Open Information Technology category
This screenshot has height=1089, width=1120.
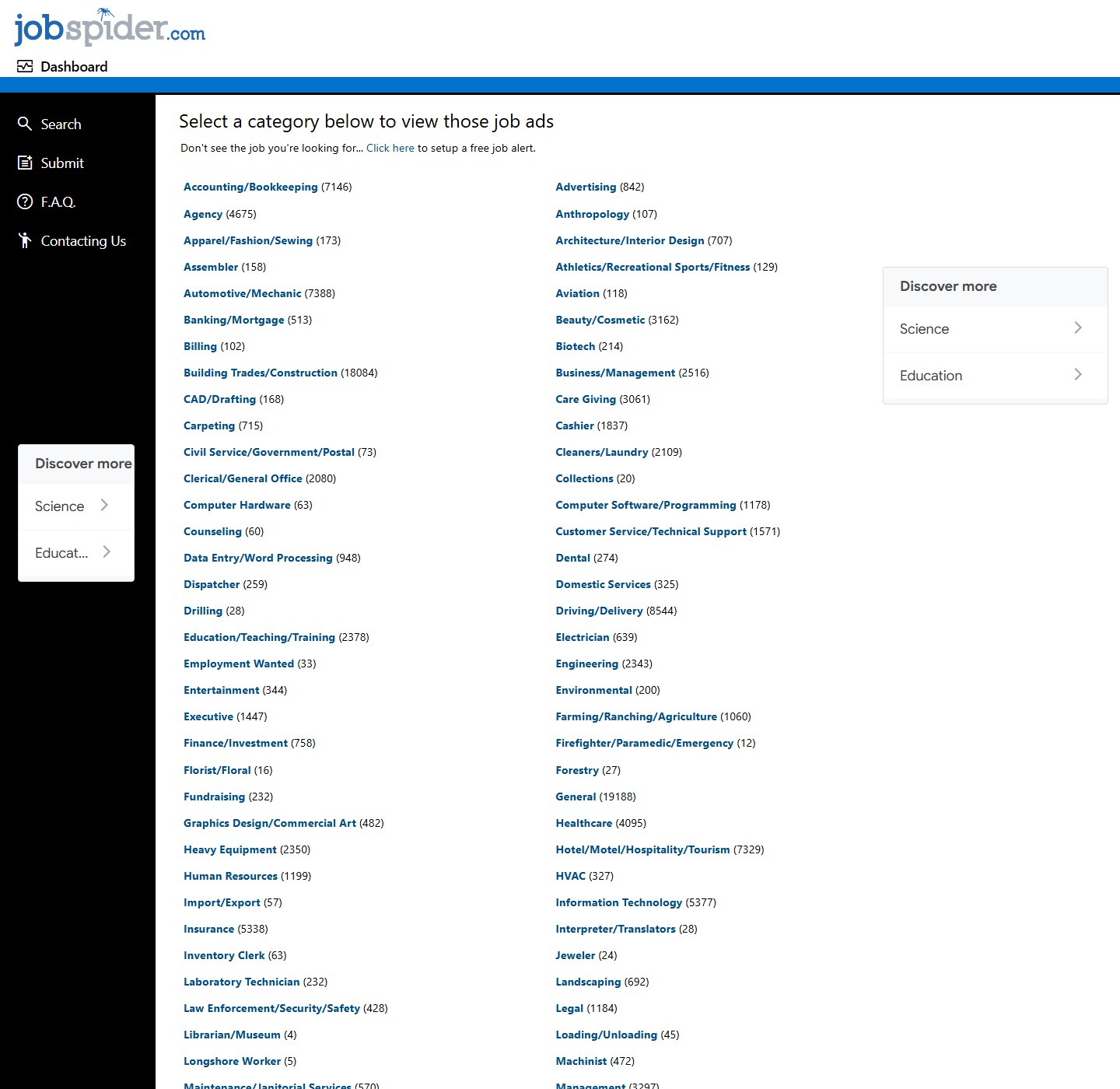pyautogui.click(x=618, y=902)
